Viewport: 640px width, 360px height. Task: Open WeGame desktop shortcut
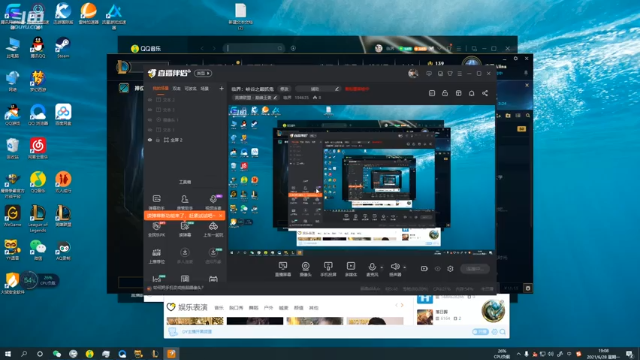coord(12,216)
